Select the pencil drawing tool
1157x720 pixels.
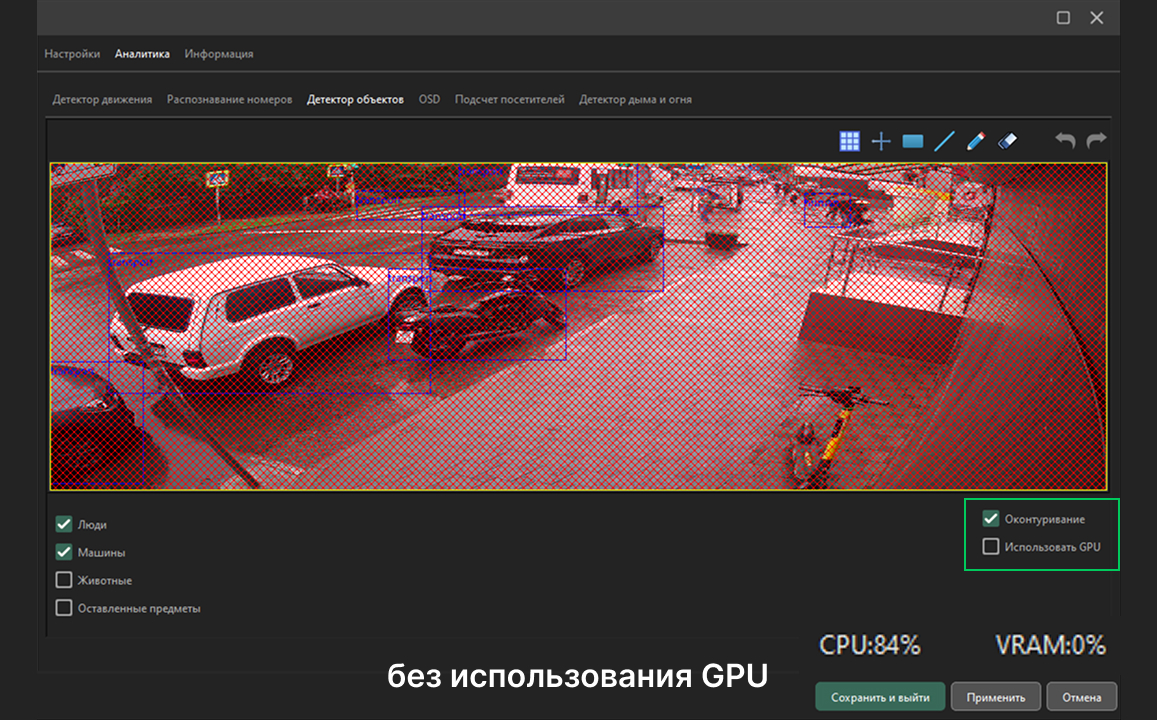(x=976, y=141)
